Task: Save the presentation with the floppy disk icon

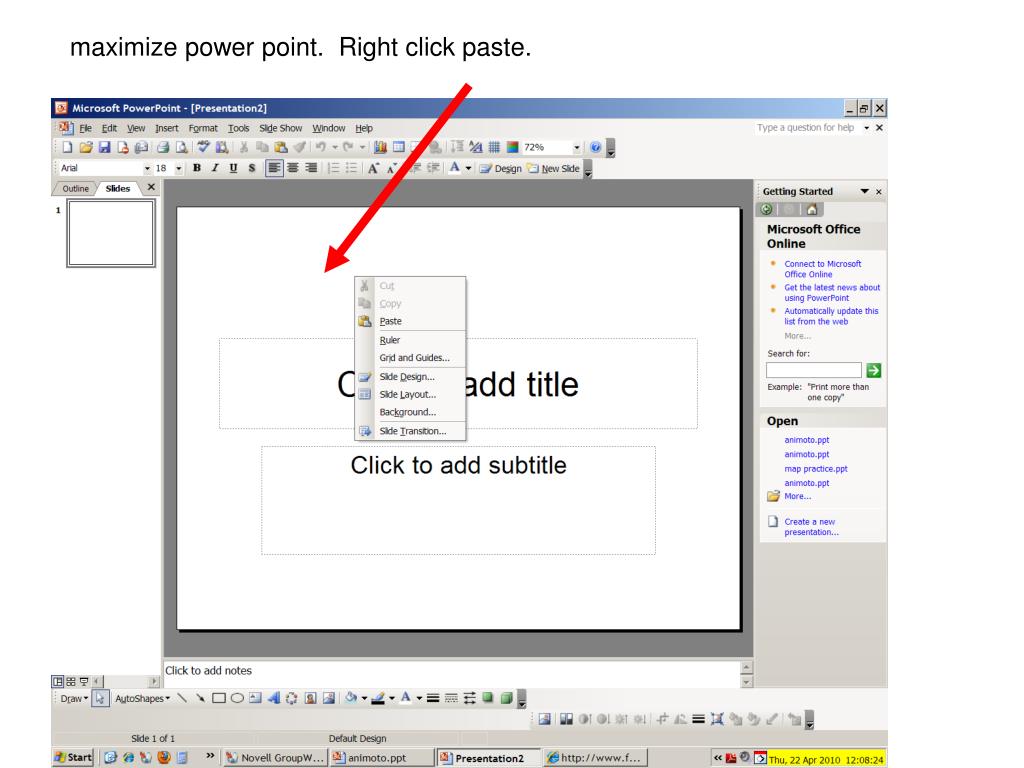Action: [x=104, y=148]
